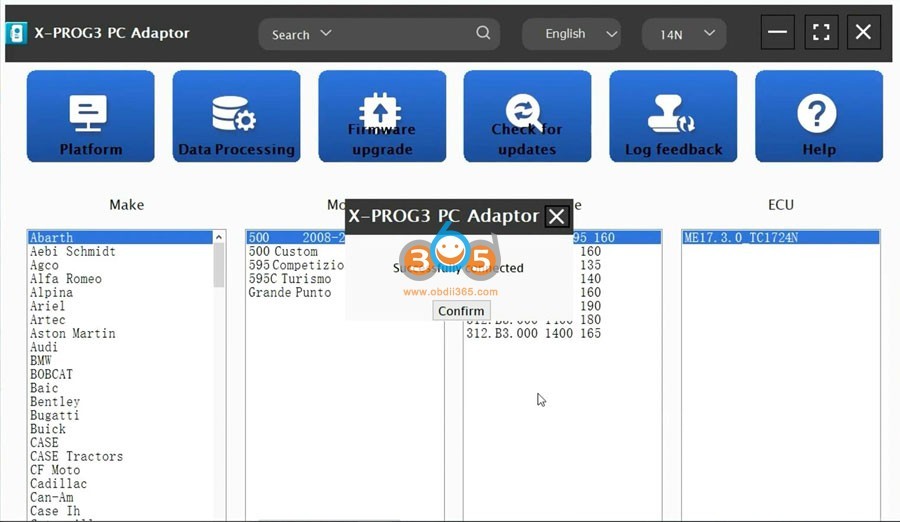The width and height of the screenshot is (900, 522).
Task: Open the Platform tile
Action: 91,116
